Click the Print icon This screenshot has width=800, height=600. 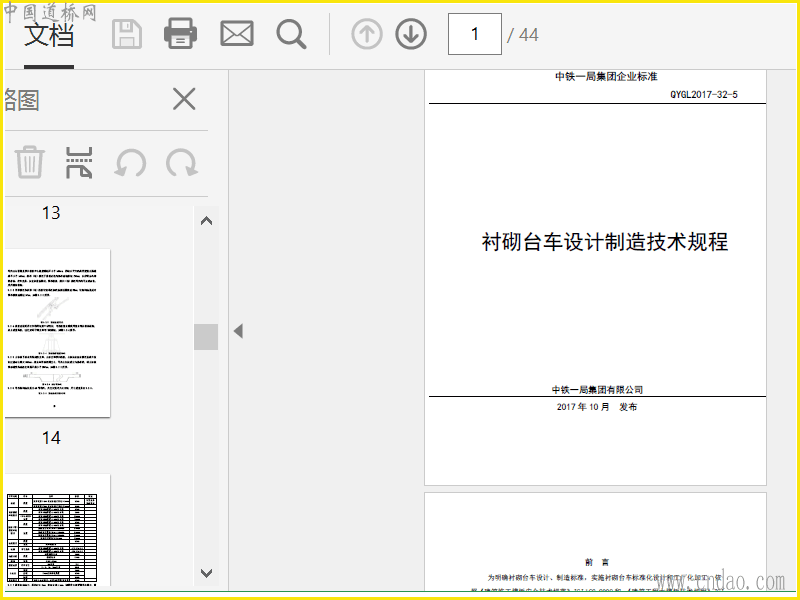180,34
